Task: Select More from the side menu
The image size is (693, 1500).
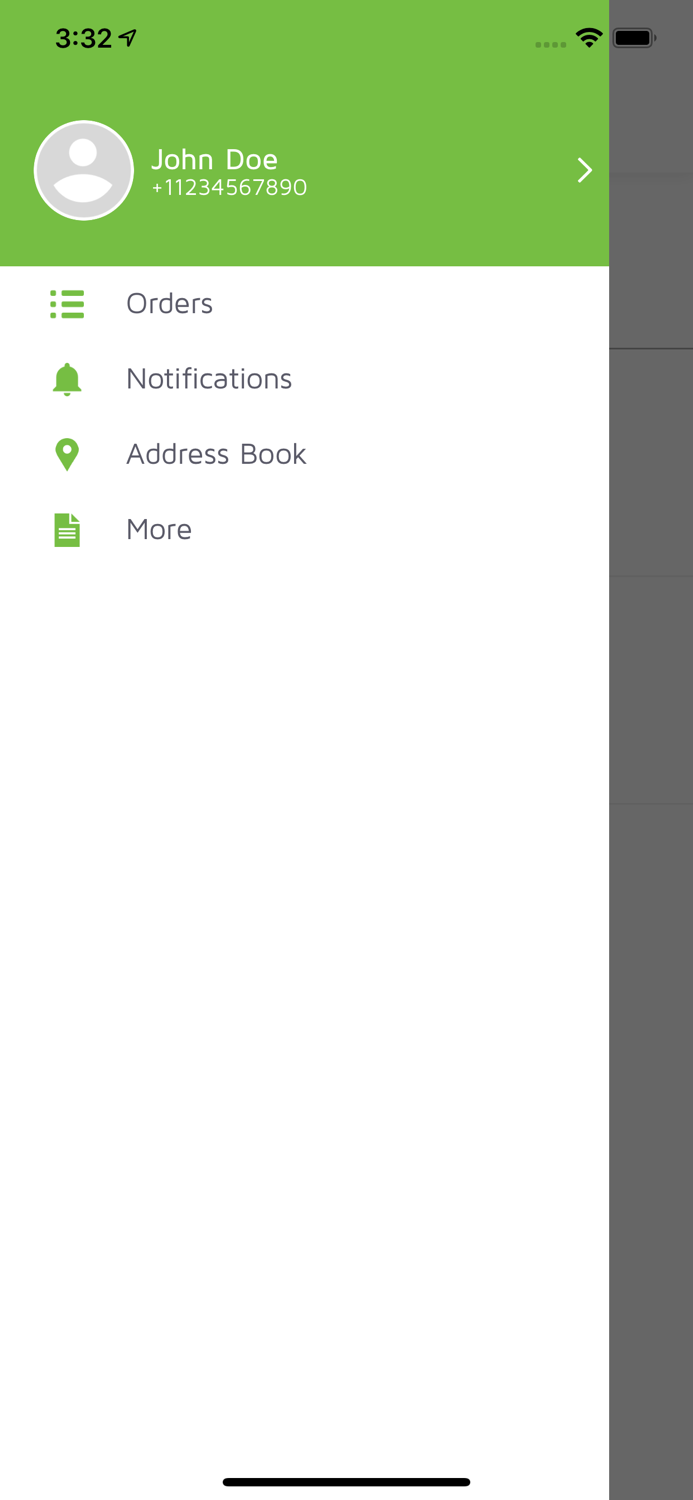Action: 304,530
